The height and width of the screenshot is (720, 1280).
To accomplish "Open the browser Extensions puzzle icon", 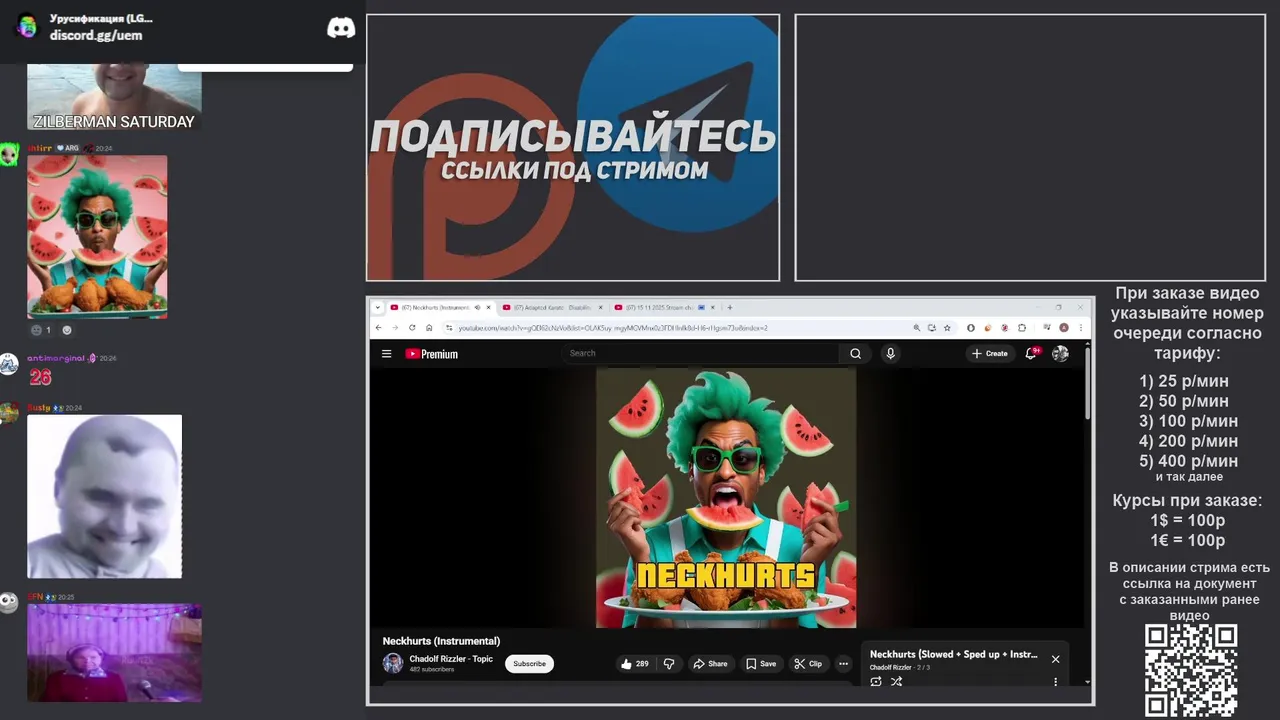I will 1022,327.
